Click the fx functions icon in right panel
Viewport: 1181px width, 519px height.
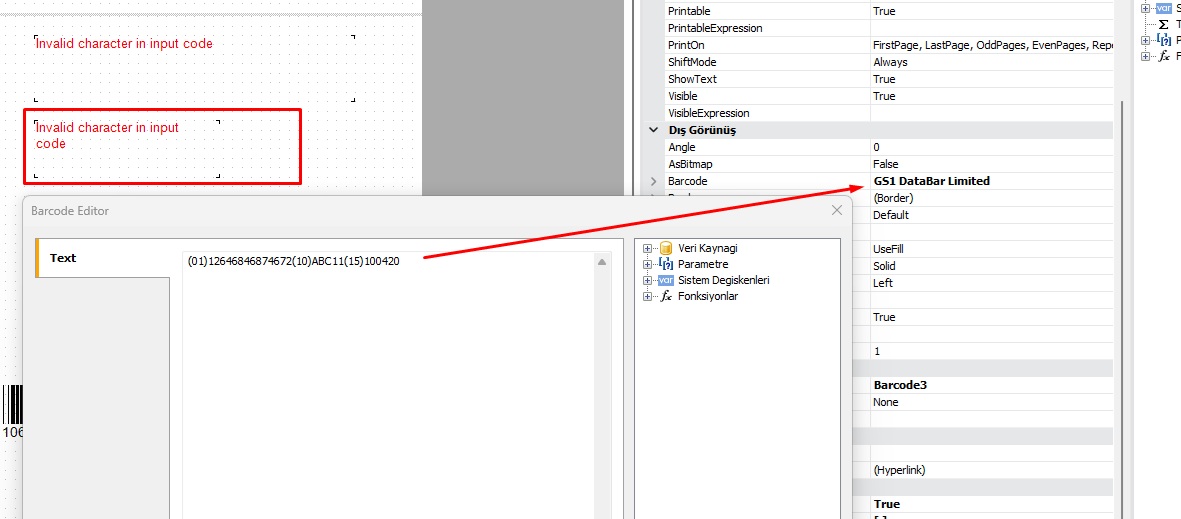[1163, 56]
